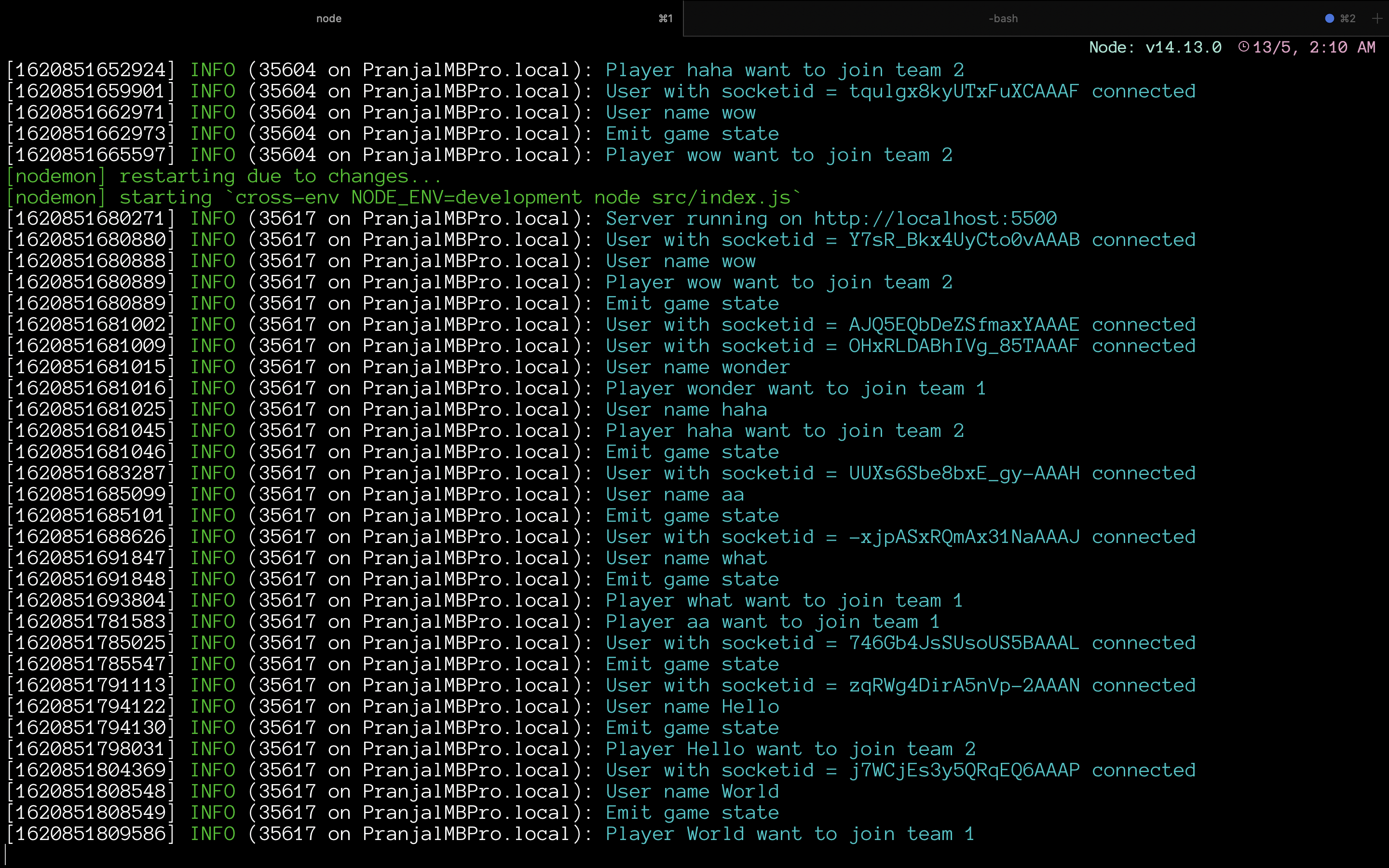Screen dimensions: 1389x868
Task: Click the User name Hello log entry
Action: click(692, 706)
